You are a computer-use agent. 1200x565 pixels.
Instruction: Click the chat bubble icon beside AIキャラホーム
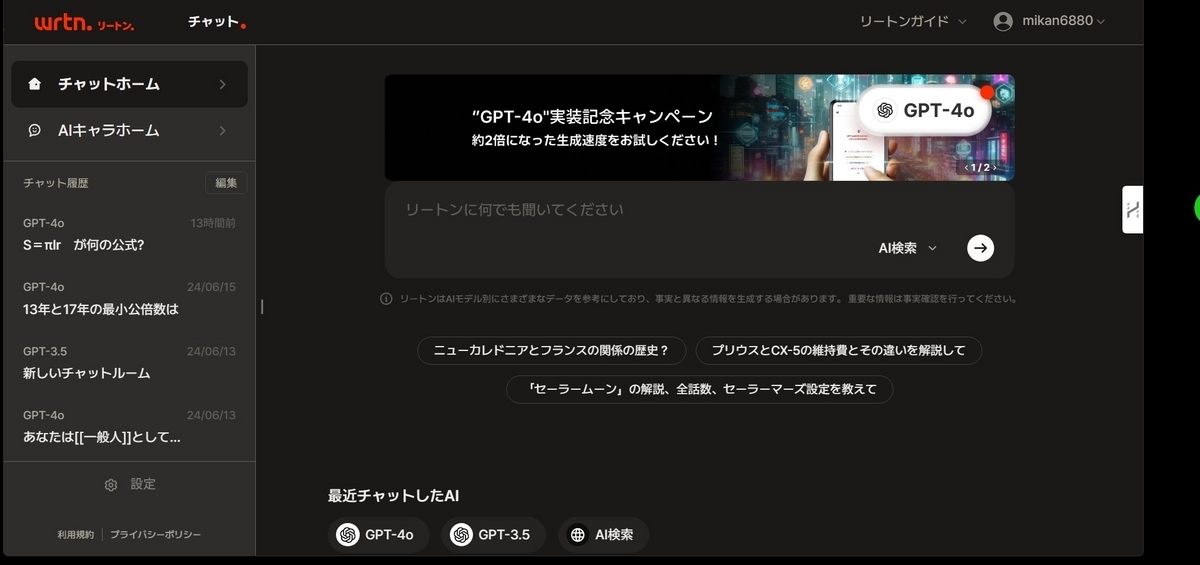(35, 131)
